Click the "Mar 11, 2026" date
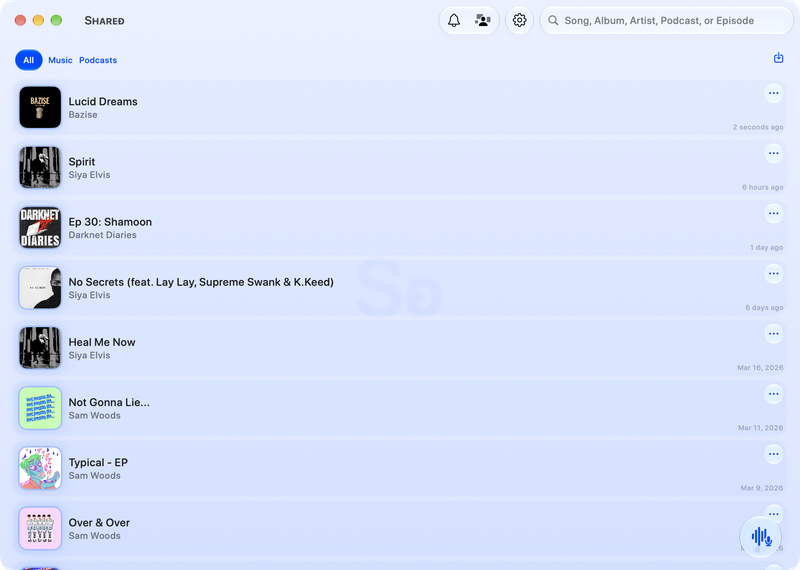 tap(760, 428)
